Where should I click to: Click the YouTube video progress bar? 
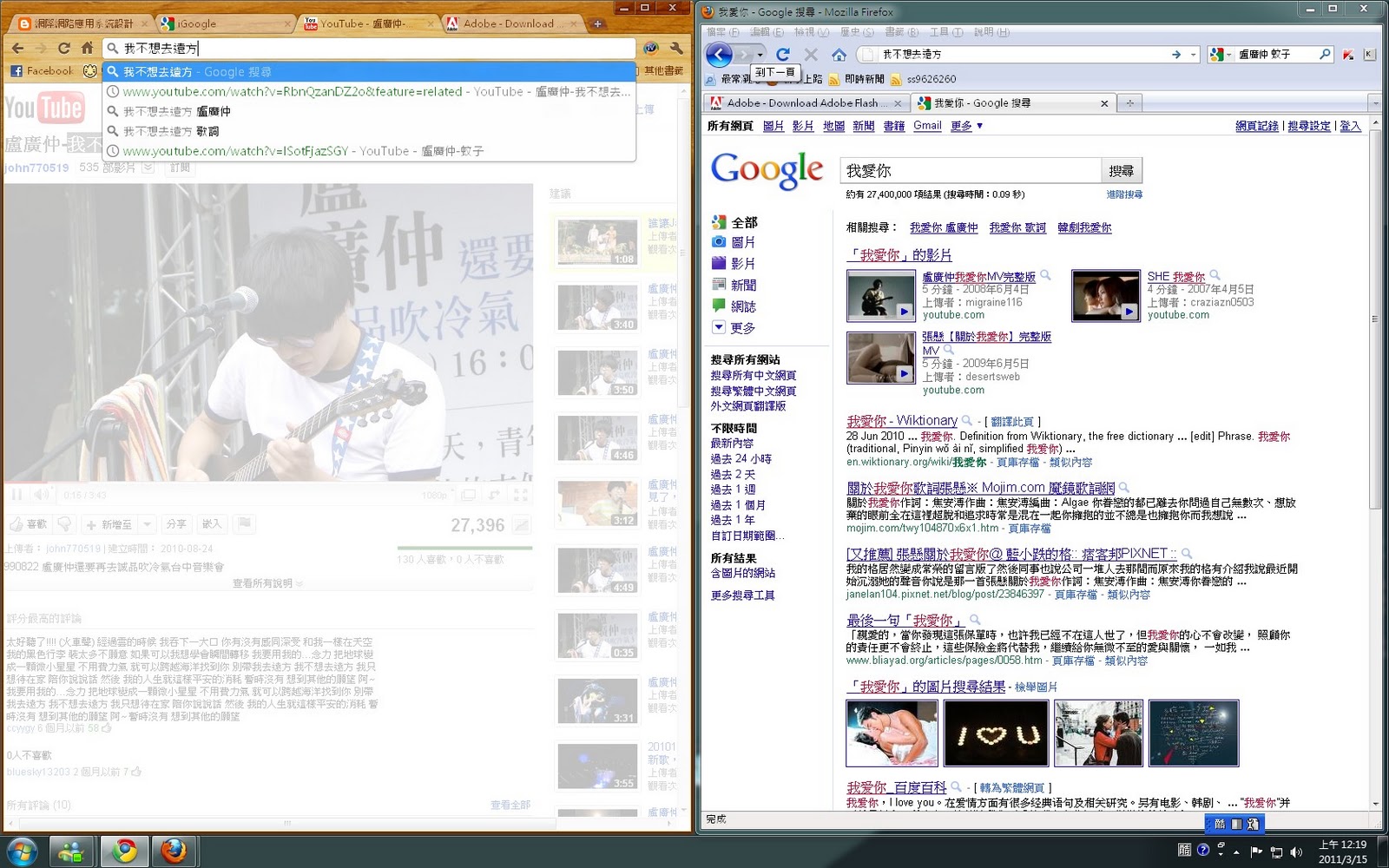[x=268, y=482]
